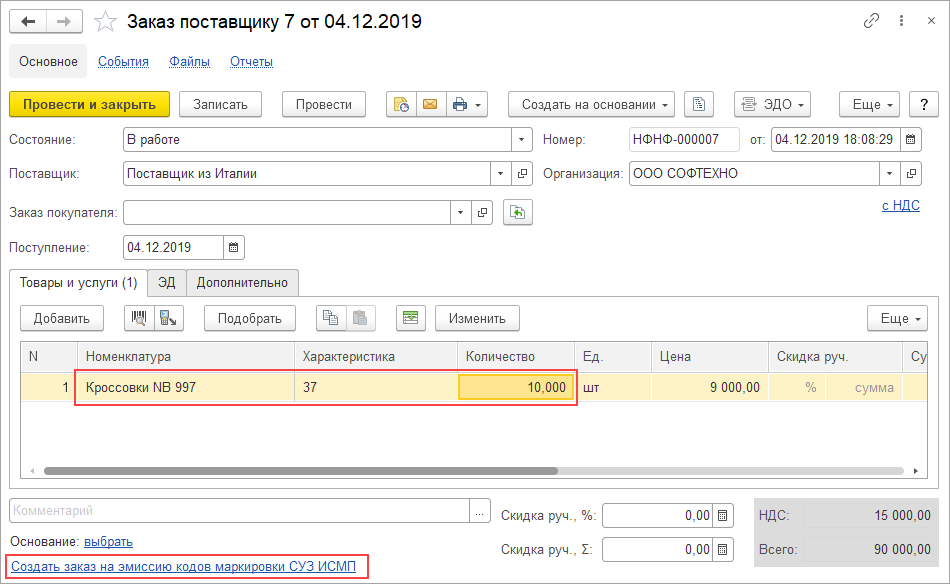Click load from data terminal icon
This screenshot has height=584, width=950.
[x=168, y=318]
